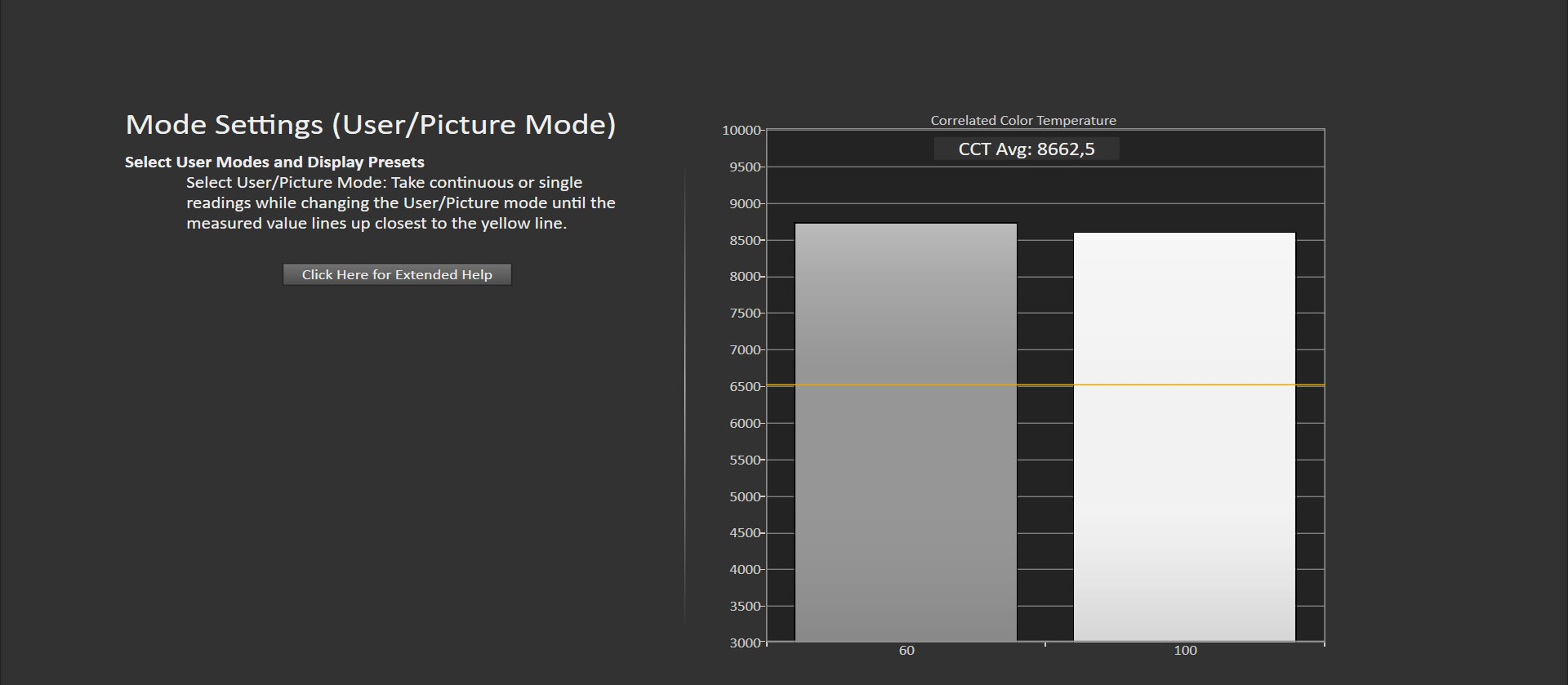Click the x-axis label 100
1568x685 pixels.
(1185, 651)
